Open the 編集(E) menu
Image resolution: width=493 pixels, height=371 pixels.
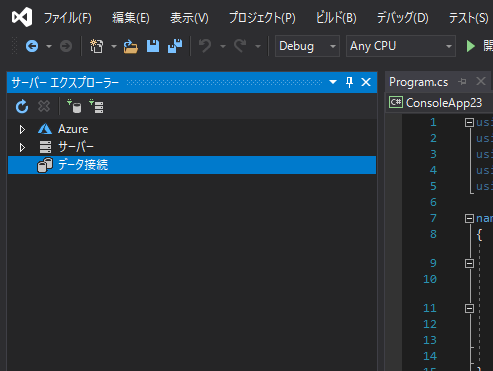131,18
